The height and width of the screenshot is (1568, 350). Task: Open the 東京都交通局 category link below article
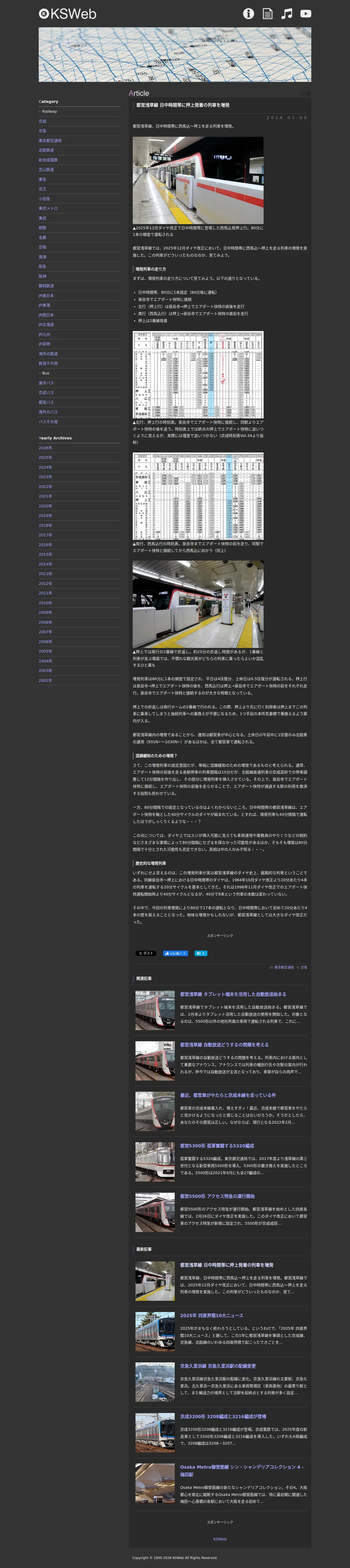284,967
